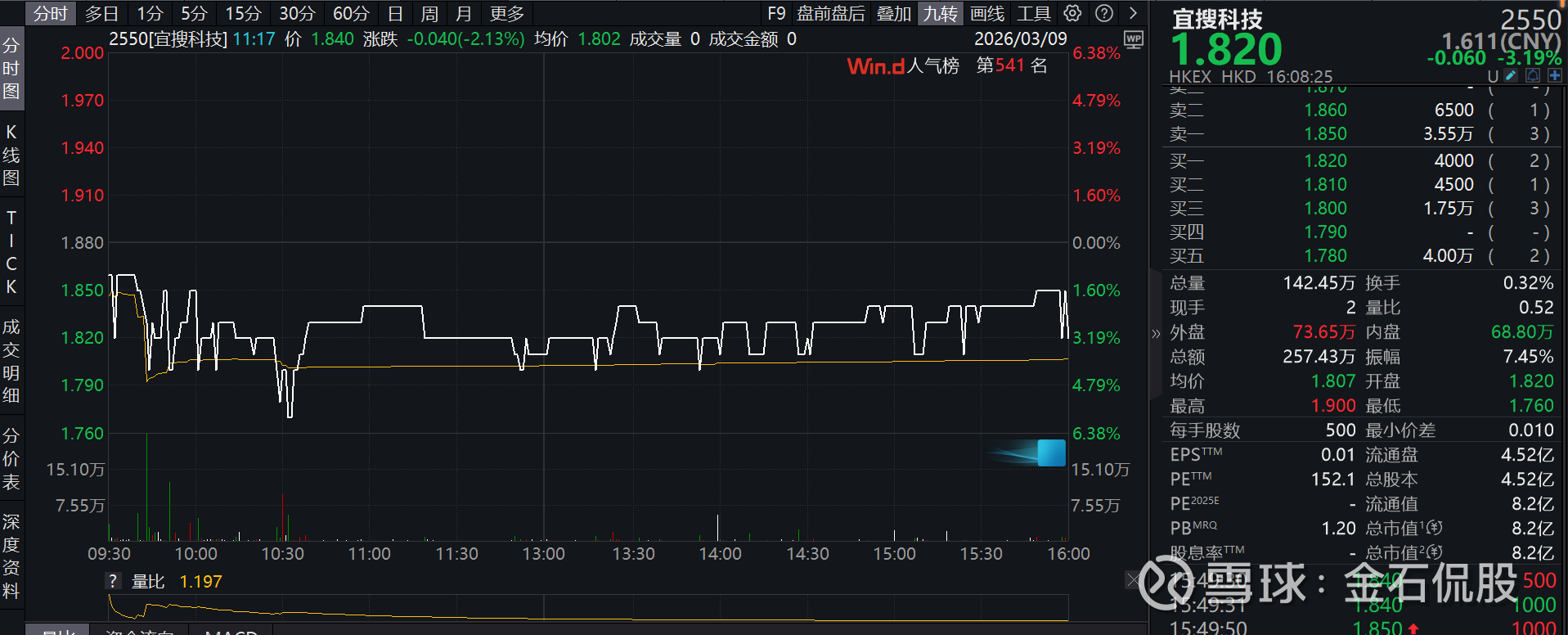
Task: Open the help question-mark icon in toolbar
Action: click(1104, 13)
